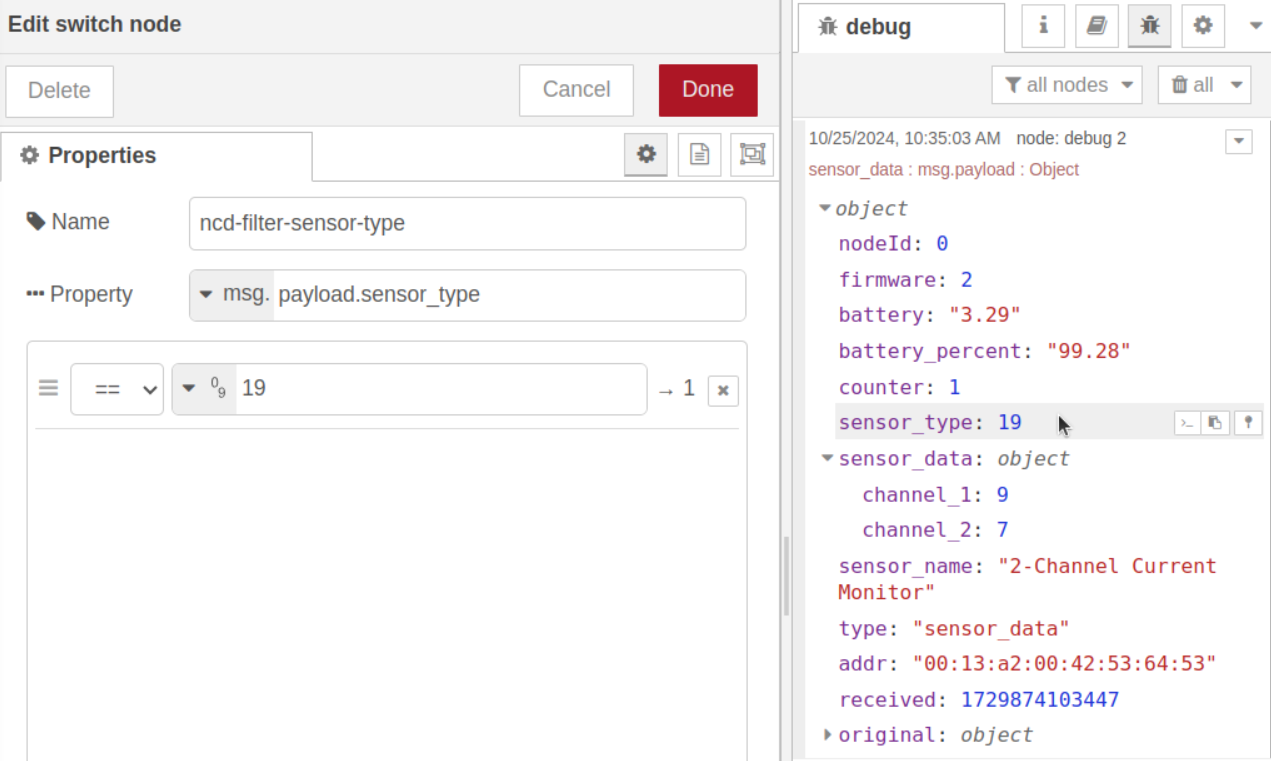This screenshot has height=761, width=1271.
Task: Click the payload.sensor_type property field
Action: 509,295
